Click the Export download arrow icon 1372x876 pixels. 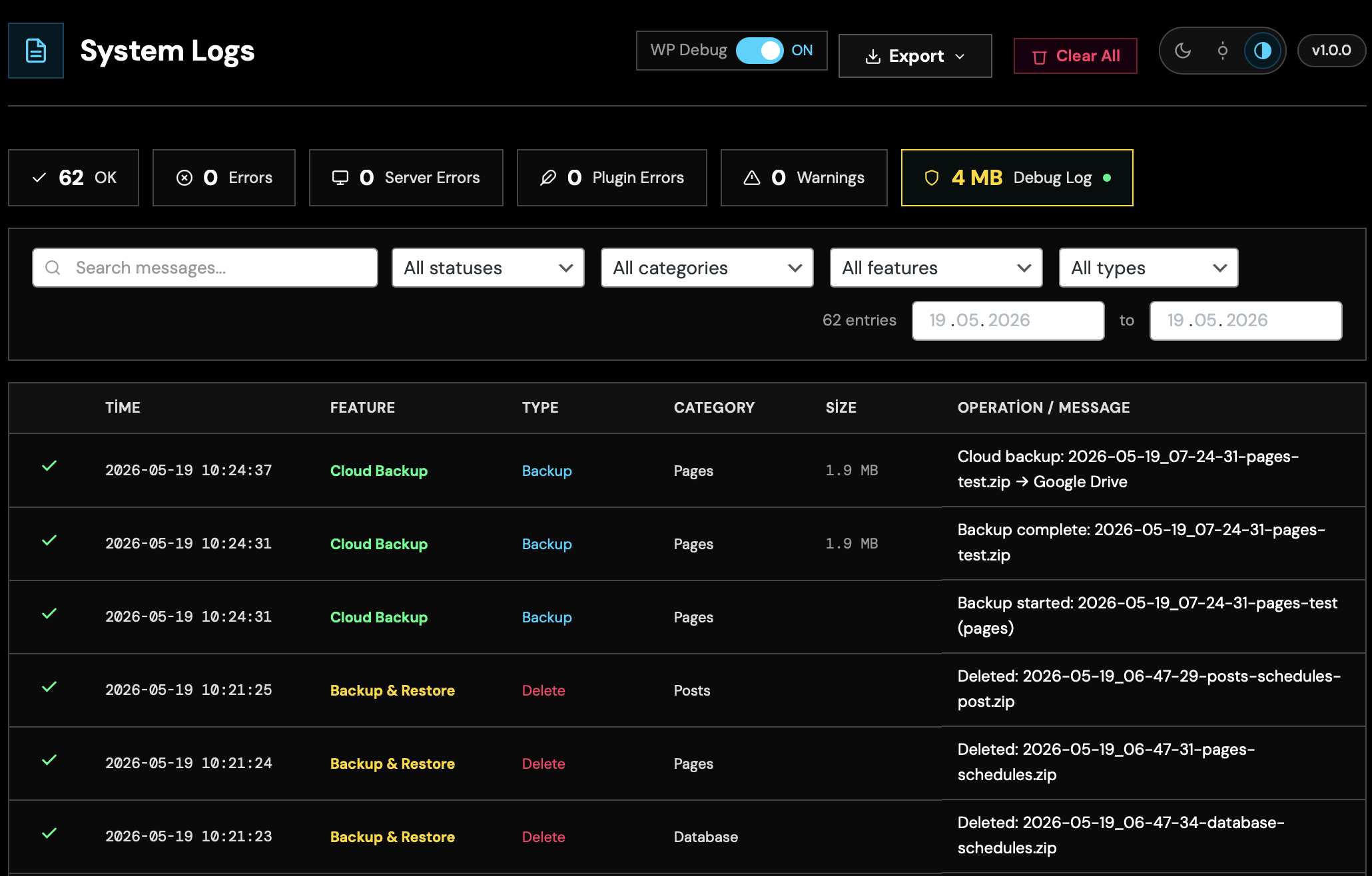(x=872, y=57)
